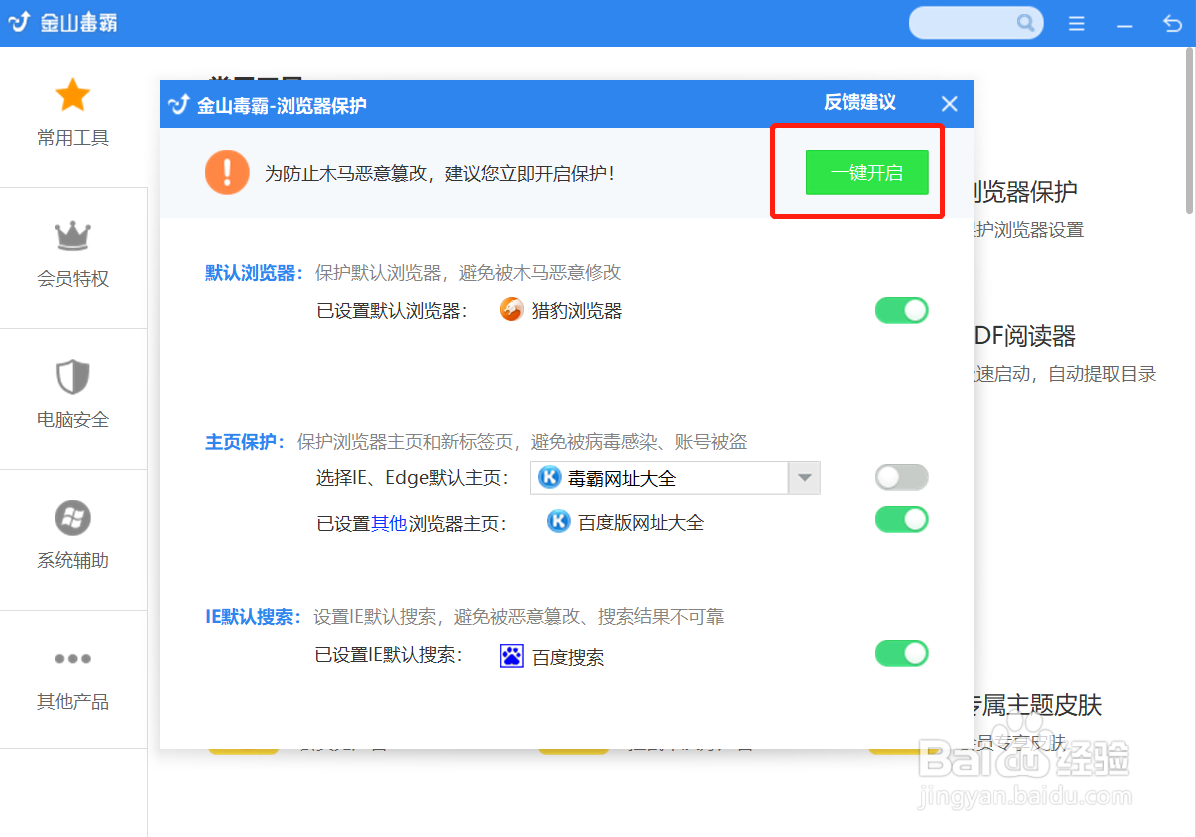This screenshot has height=837, width=1196.
Task: Click the 百度搜索 paw icon
Action: 512,656
